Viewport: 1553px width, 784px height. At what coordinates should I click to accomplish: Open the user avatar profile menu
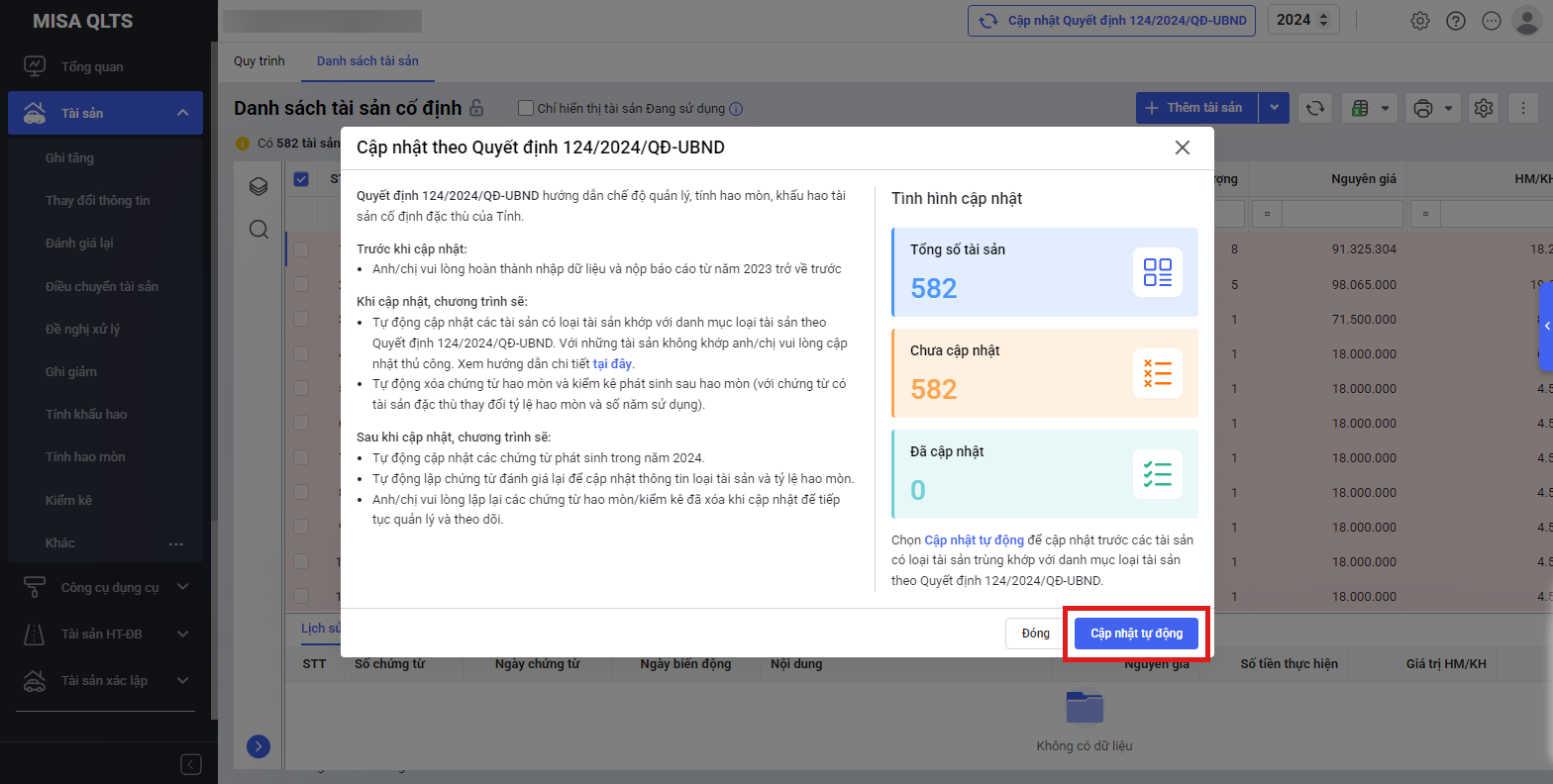click(1527, 21)
